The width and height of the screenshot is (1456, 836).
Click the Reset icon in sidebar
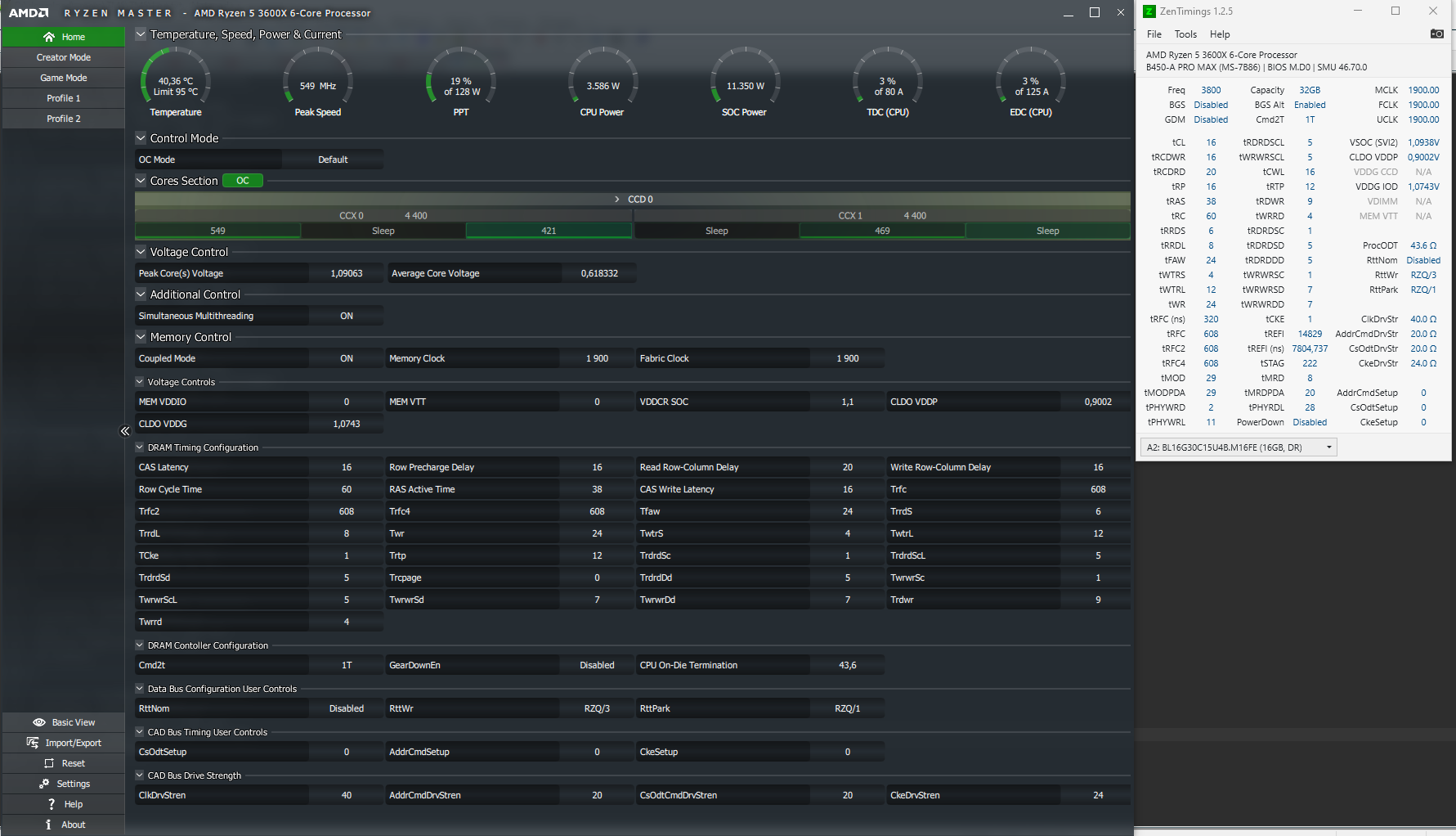(49, 763)
